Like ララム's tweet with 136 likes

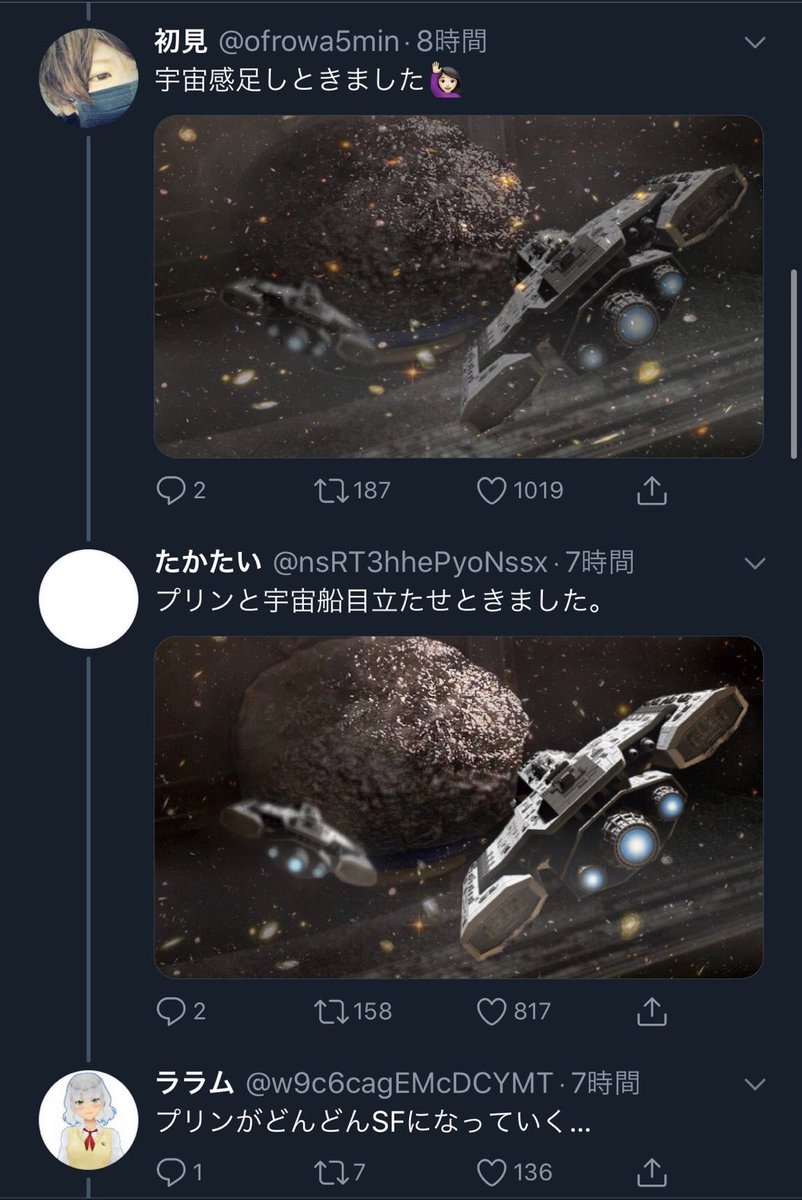(489, 1171)
